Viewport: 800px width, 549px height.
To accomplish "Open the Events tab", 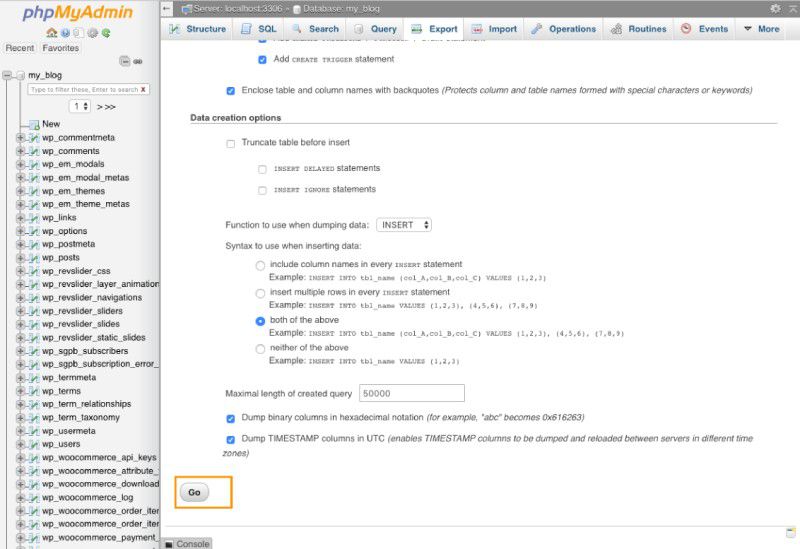I will pyautogui.click(x=705, y=29).
